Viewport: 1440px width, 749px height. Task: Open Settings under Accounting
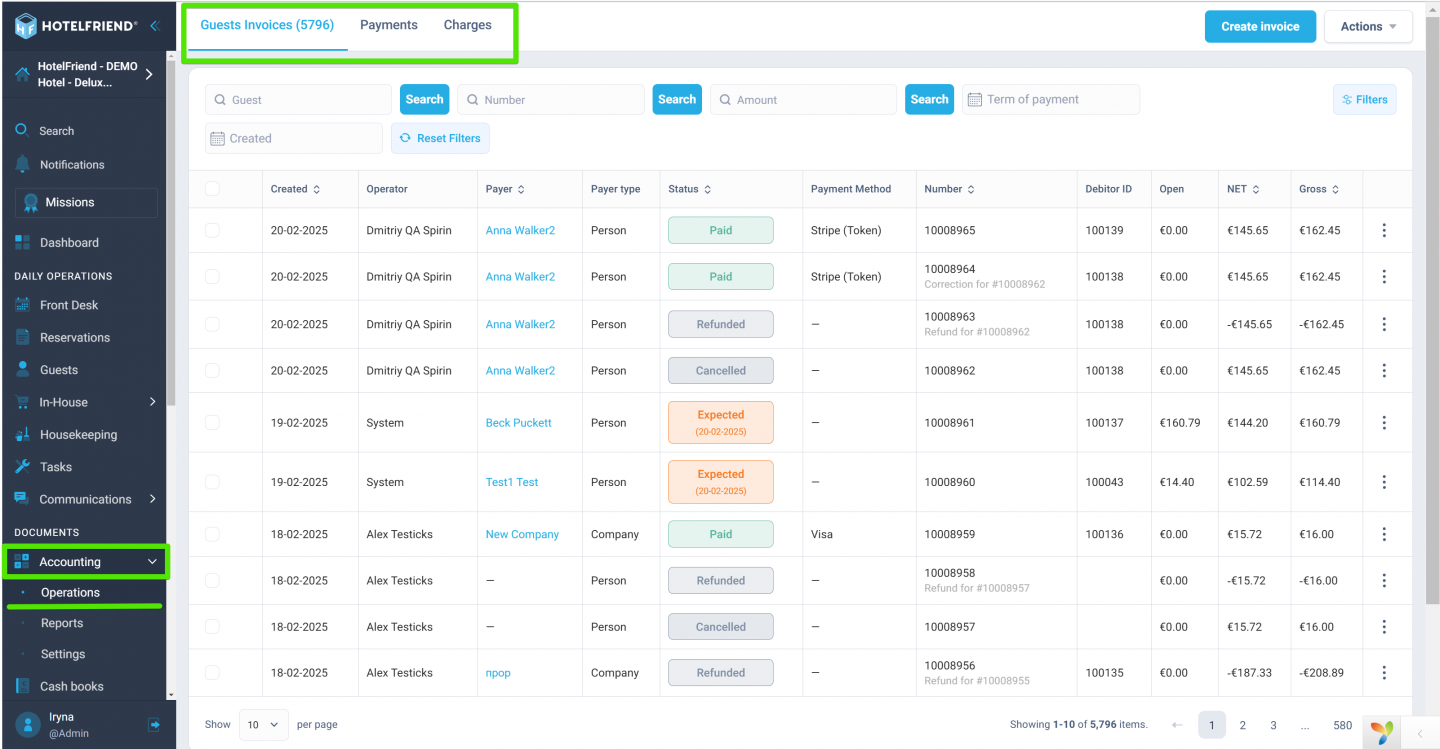63,655
